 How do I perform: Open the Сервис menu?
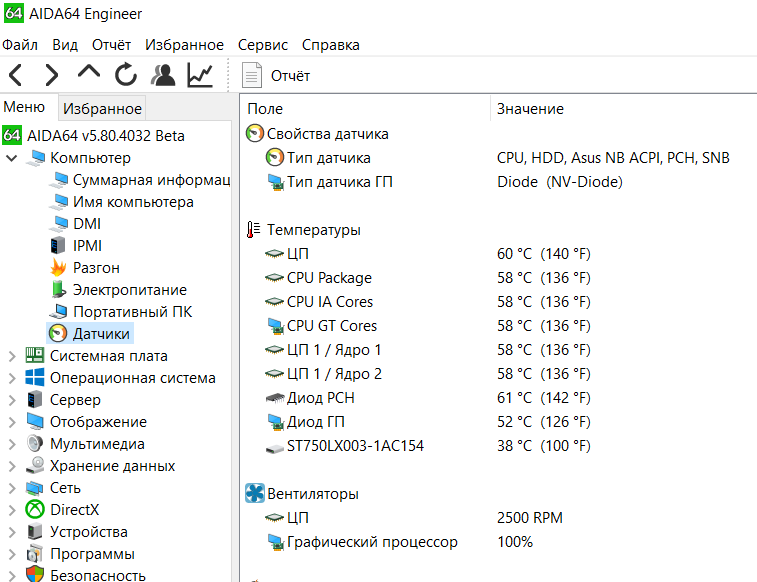click(263, 45)
